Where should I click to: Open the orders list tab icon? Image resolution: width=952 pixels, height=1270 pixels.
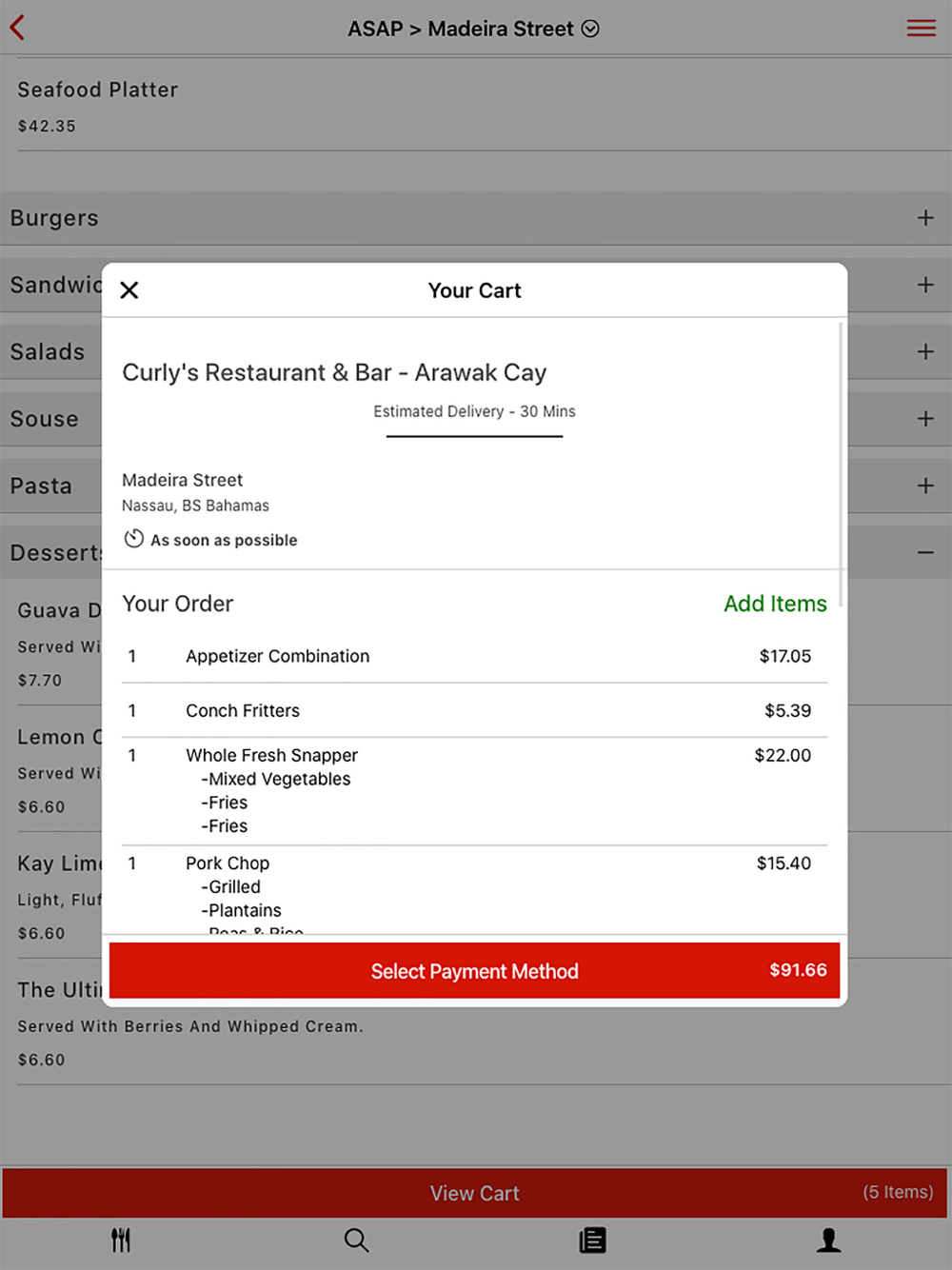pos(592,1240)
